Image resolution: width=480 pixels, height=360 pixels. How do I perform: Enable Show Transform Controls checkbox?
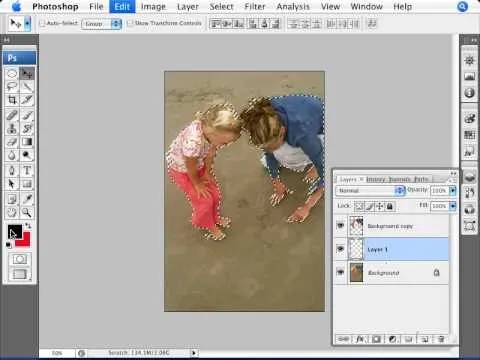tap(130, 23)
